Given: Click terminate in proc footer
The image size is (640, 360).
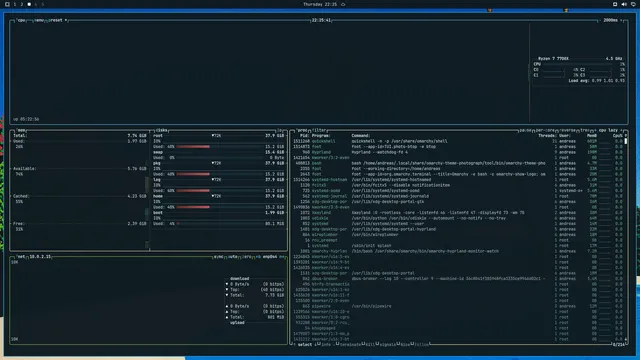Looking at the screenshot, I should tap(350, 344).
